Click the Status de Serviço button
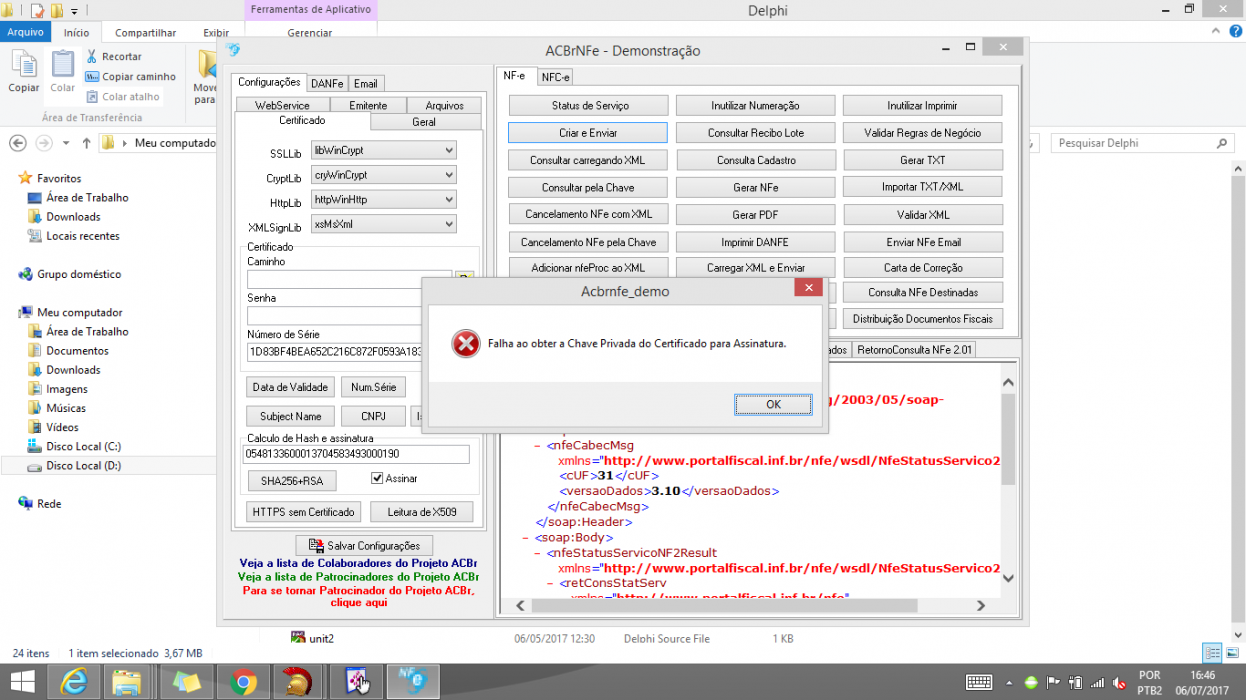Screen dimensions: 1246x700 point(590,106)
